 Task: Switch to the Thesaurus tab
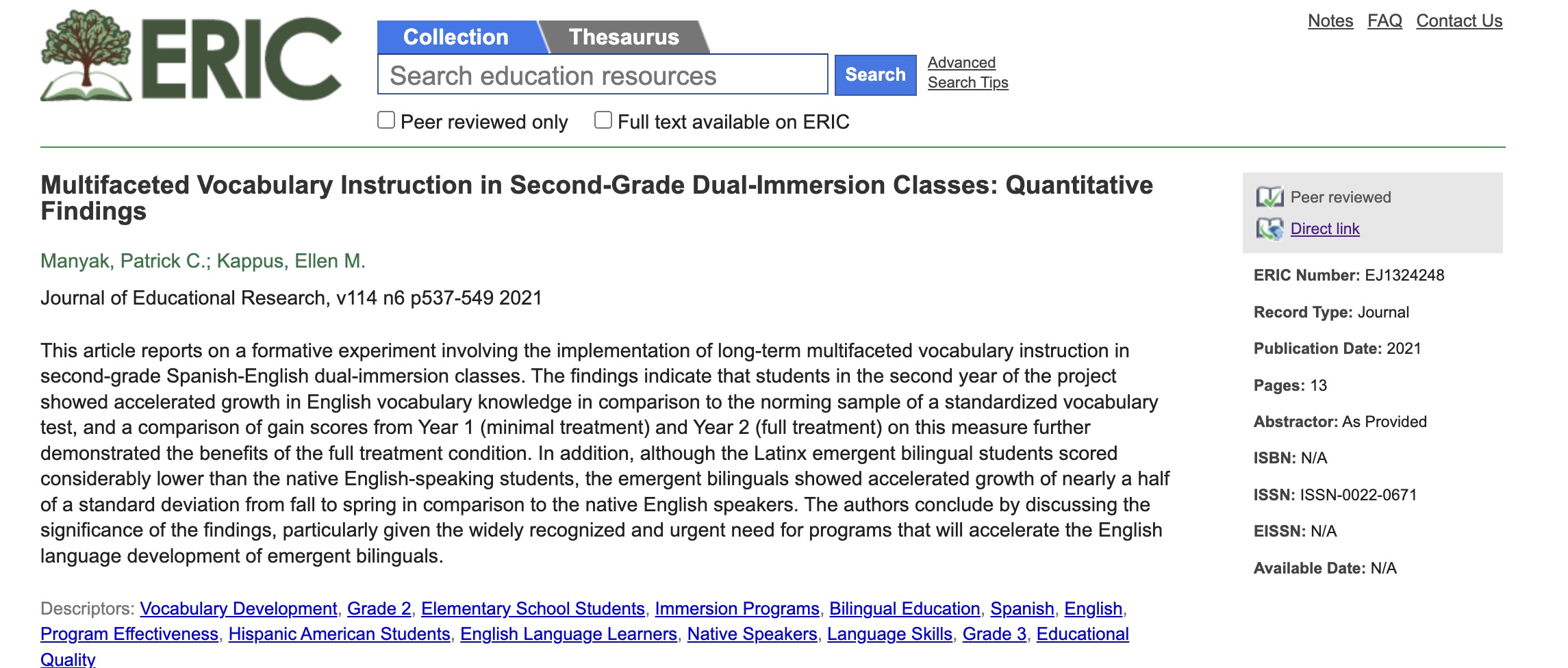click(x=623, y=37)
